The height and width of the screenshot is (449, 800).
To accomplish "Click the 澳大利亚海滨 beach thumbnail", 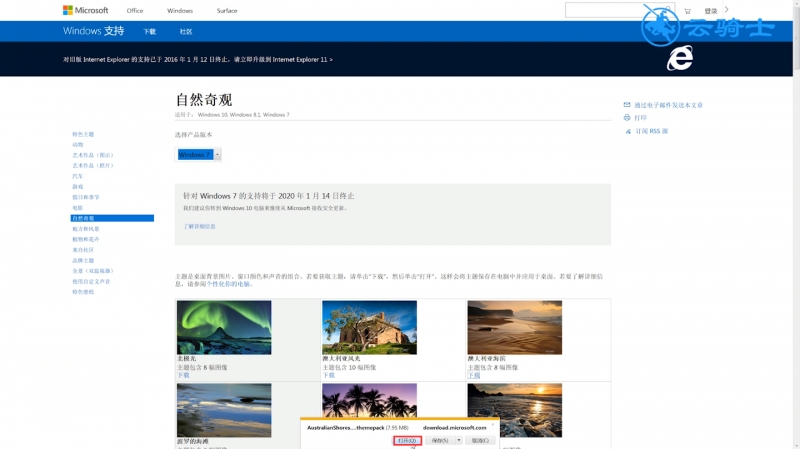I will pyautogui.click(x=514, y=327).
